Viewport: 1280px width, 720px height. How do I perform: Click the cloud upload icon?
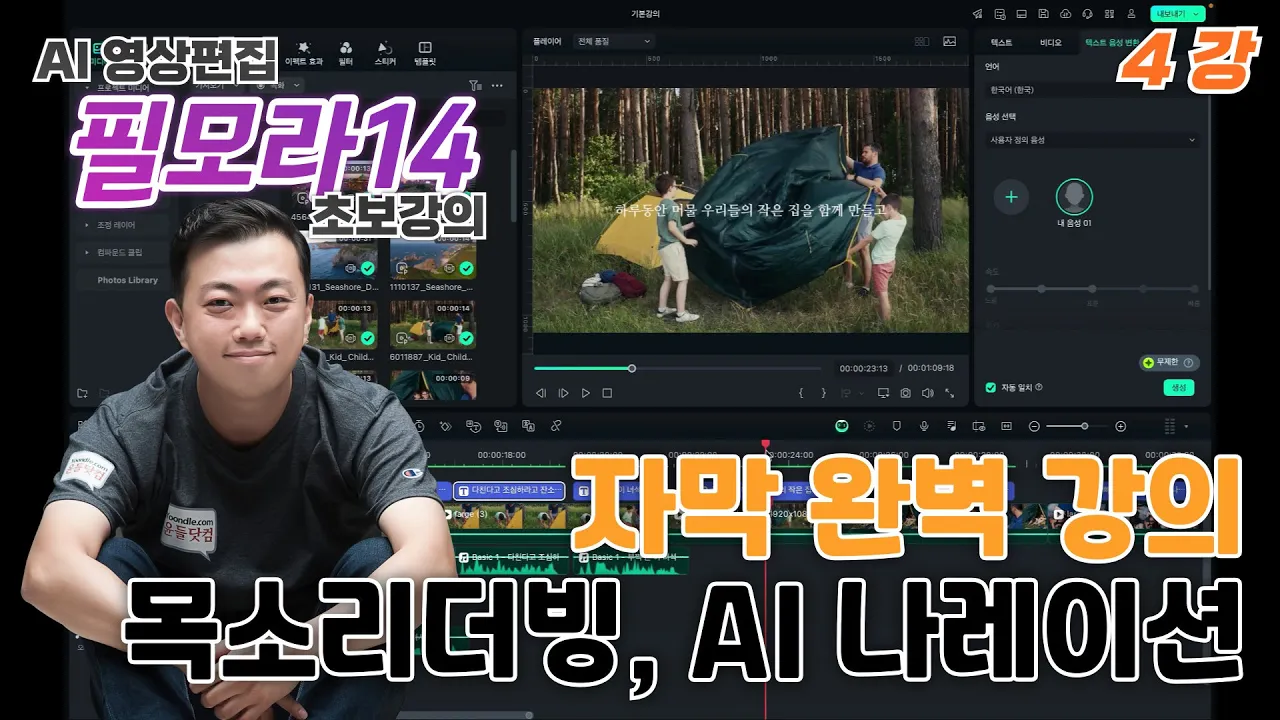click(1065, 14)
